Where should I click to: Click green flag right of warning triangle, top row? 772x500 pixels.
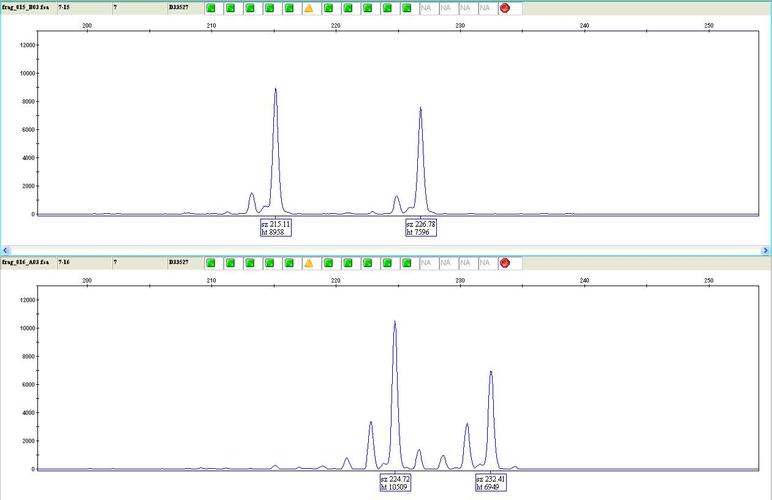pyautogui.click(x=328, y=8)
